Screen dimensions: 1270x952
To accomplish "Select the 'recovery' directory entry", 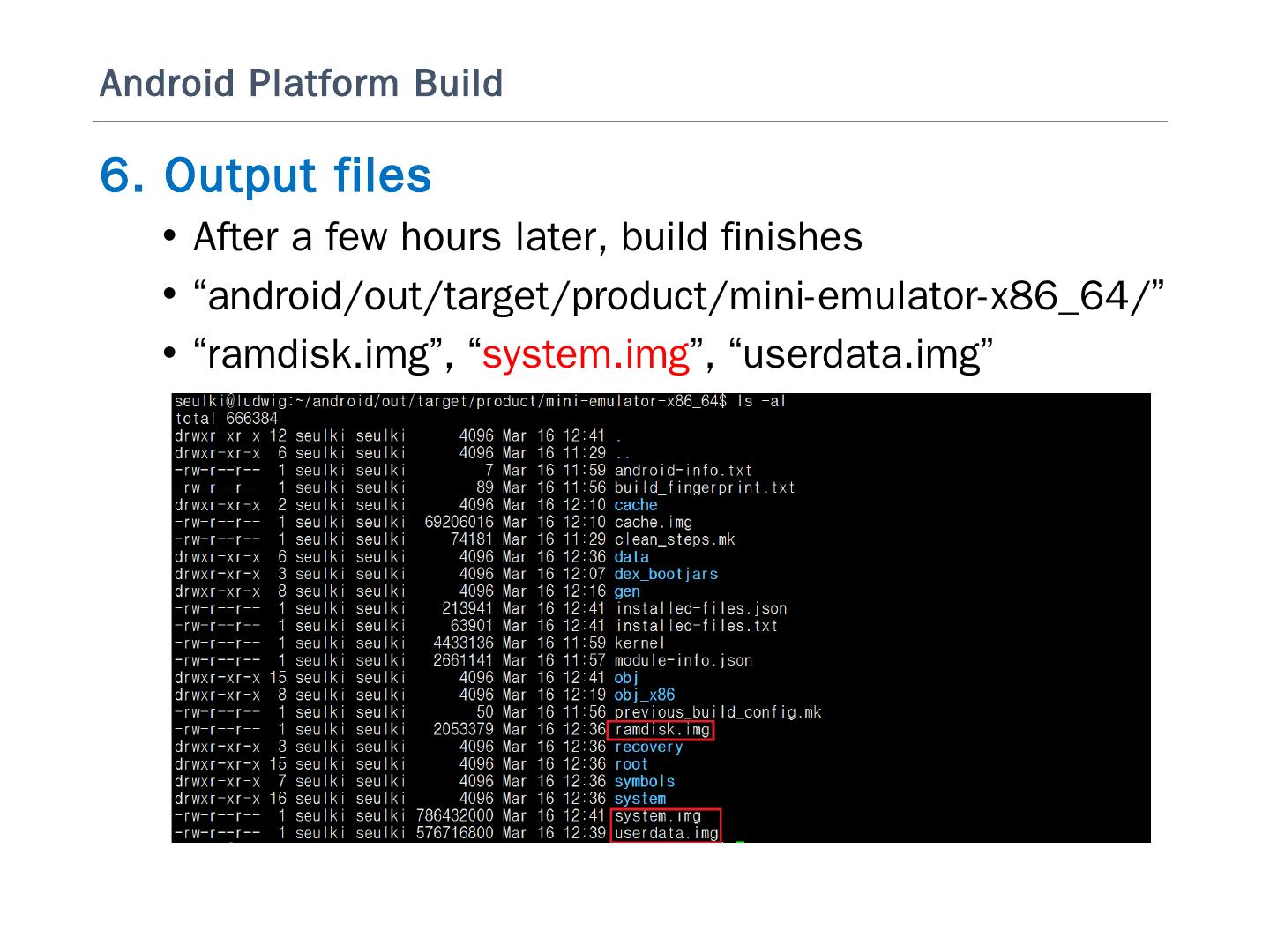I will 648,747.
